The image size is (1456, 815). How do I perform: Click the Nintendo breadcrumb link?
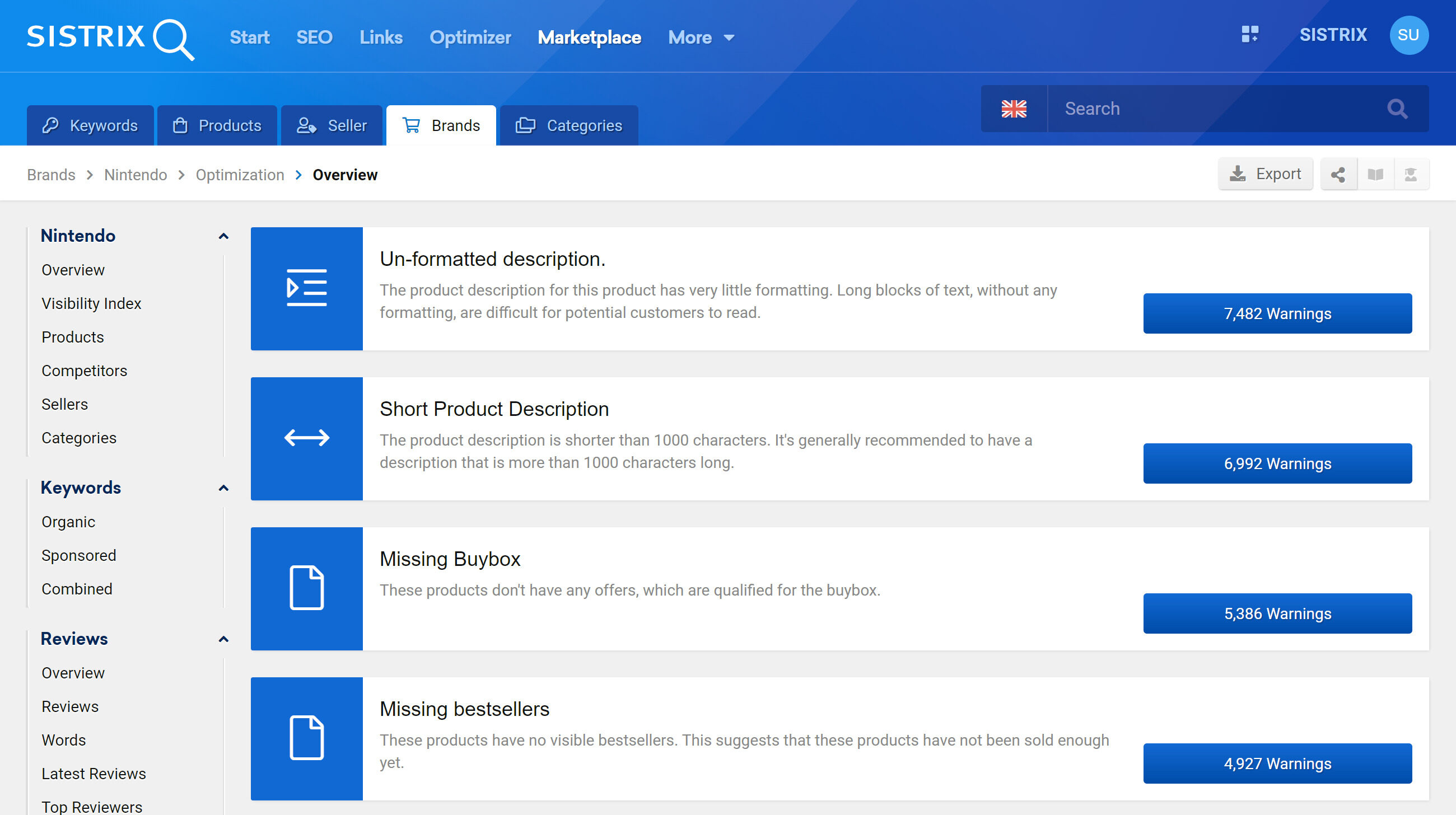pos(136,175)
